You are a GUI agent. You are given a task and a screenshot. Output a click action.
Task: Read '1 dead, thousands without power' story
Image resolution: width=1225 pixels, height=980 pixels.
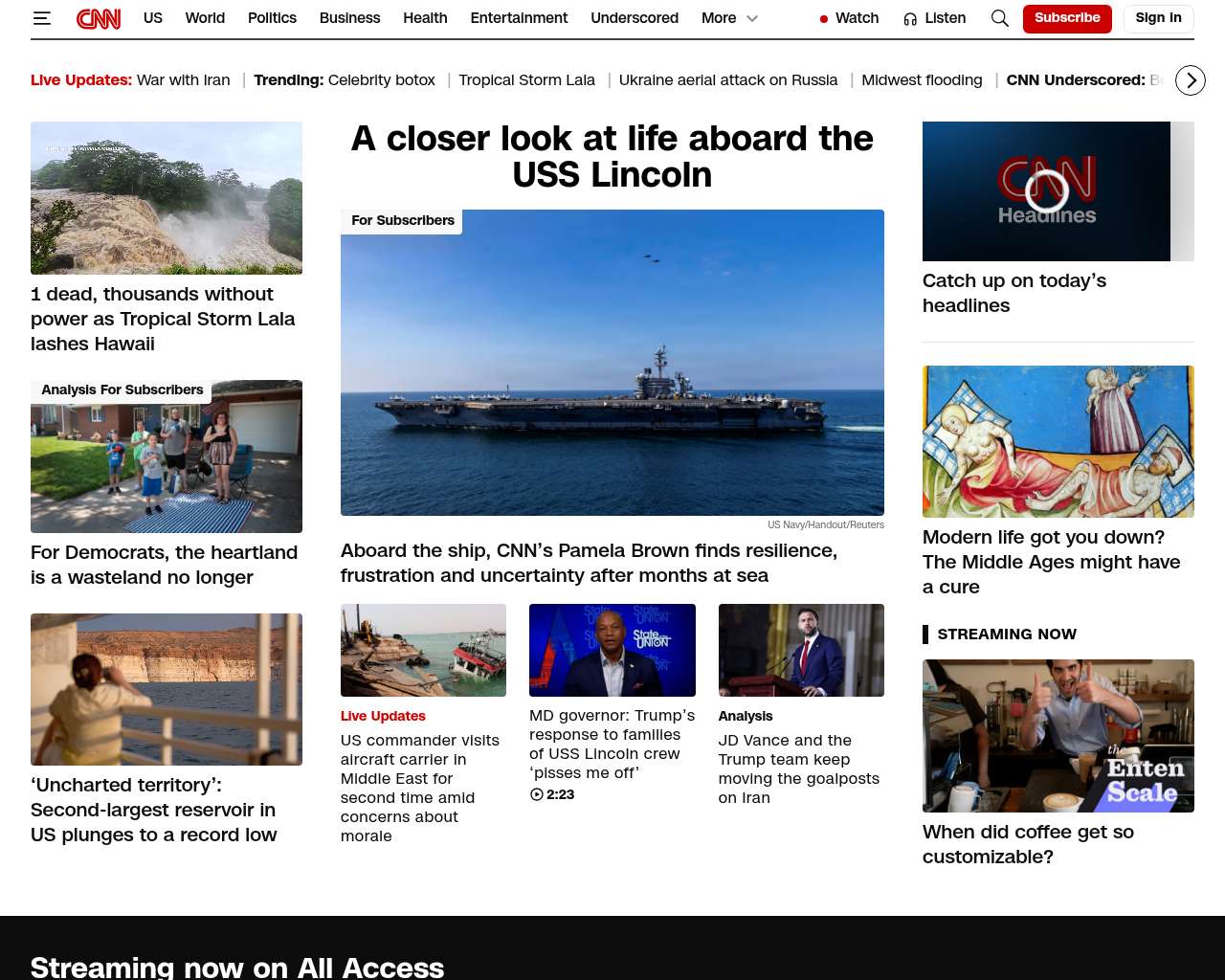tap(163, 319)
